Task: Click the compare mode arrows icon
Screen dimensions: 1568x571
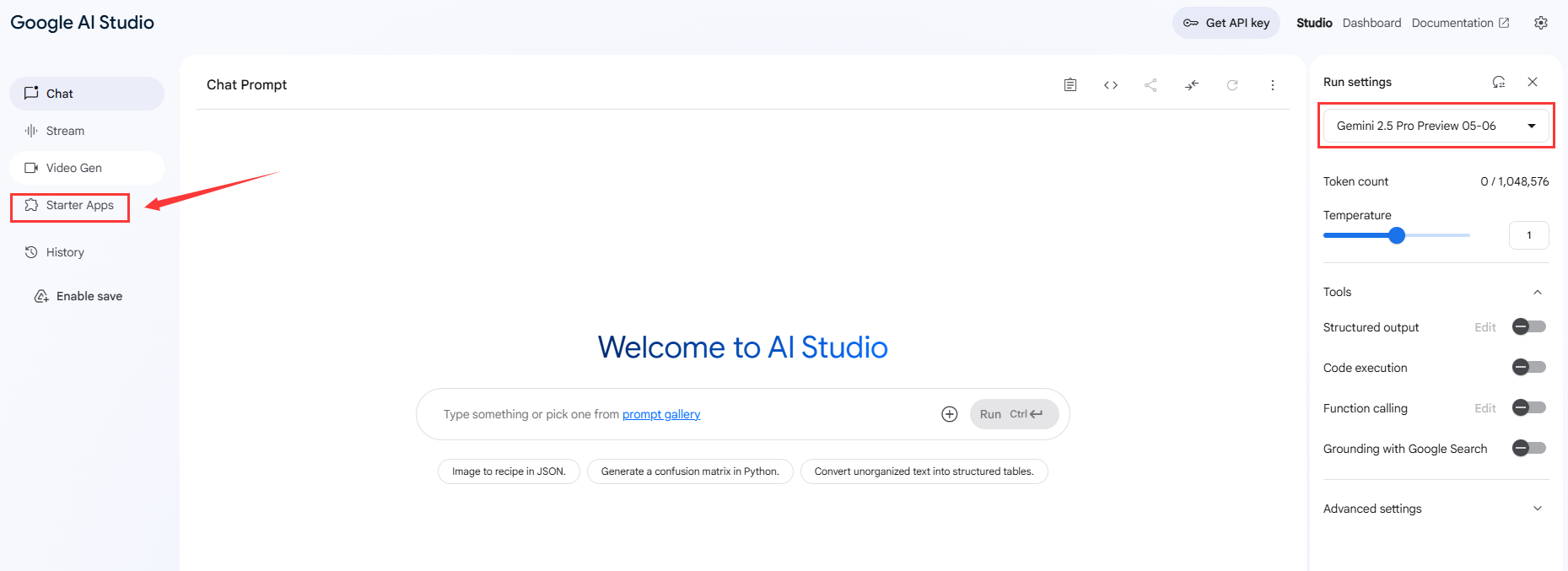Action: [x=1192, y=85]
